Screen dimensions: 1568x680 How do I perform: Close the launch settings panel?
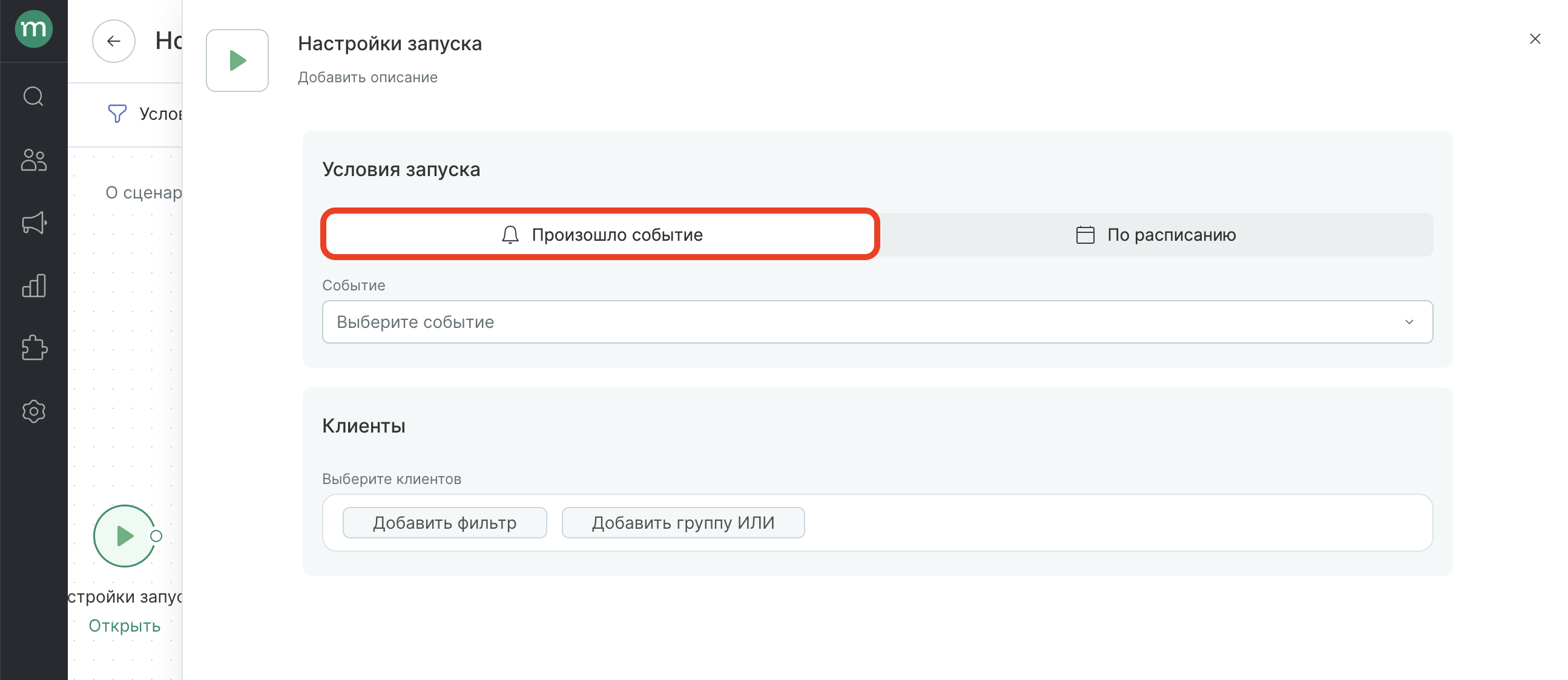[x=1535, y=39]
